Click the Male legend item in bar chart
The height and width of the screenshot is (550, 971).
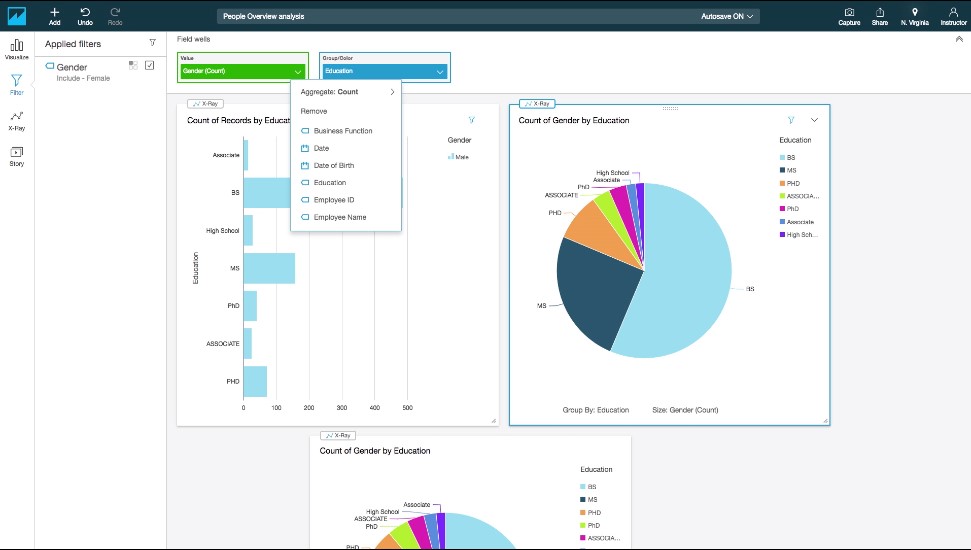point(458,157)
